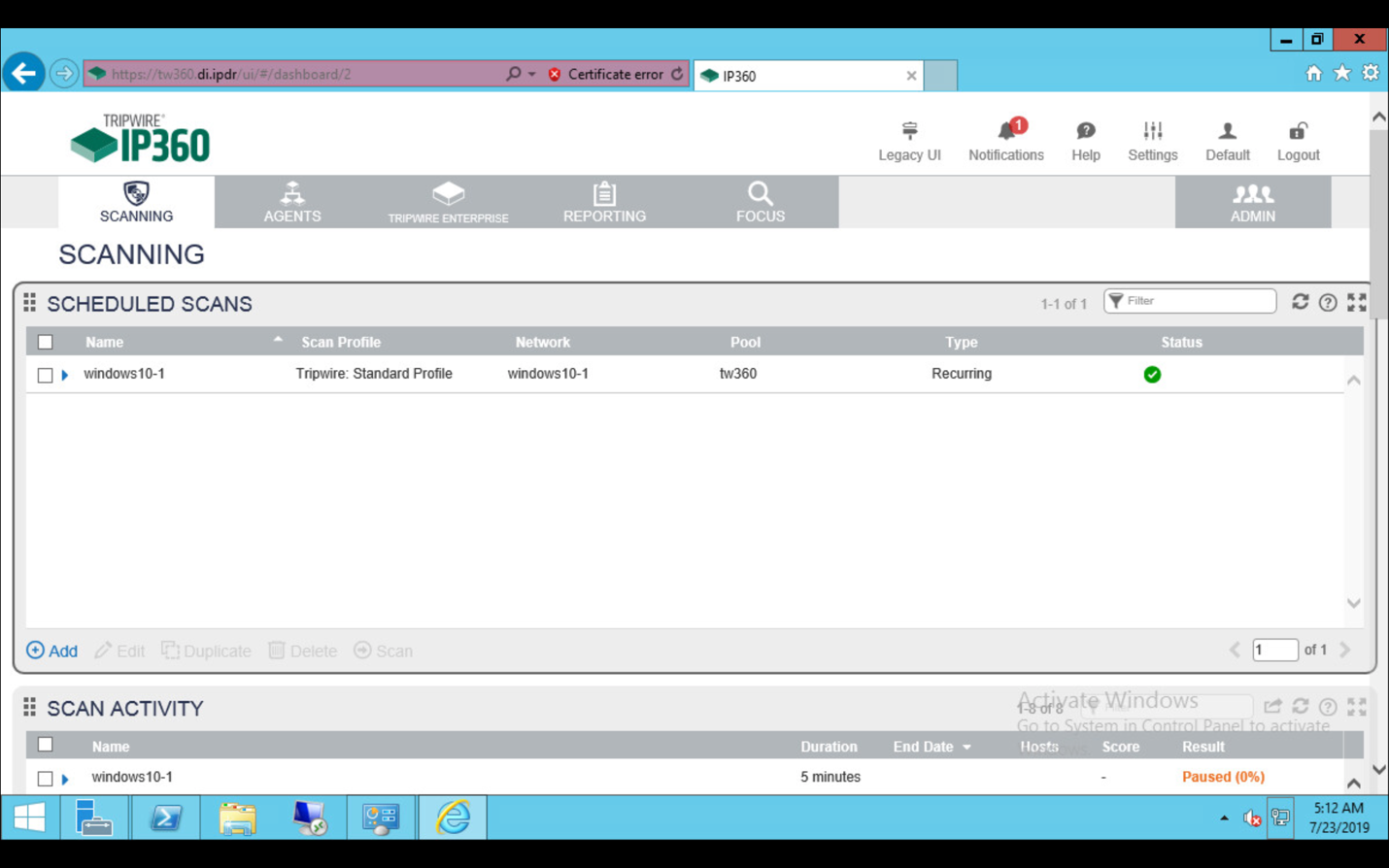This screenshot has width=1389, height=868.
Task: Open Server Manager from taskbar
Action: pyautogui.click(x=93, y=818)
